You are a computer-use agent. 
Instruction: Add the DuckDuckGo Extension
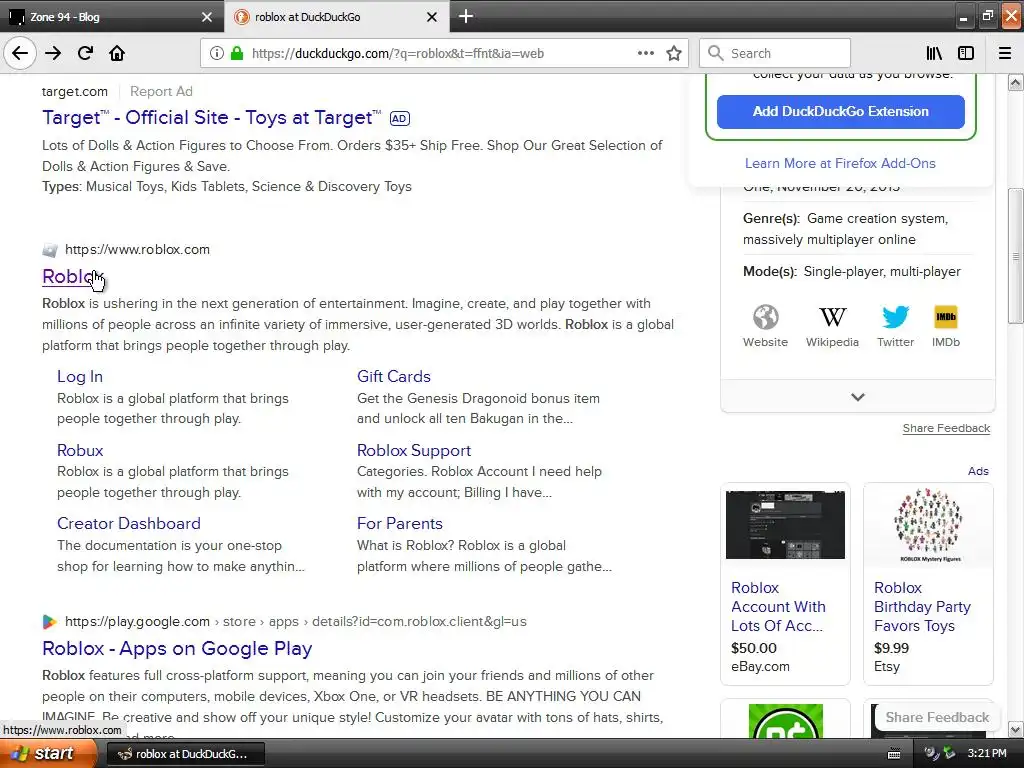click(840, 112)
